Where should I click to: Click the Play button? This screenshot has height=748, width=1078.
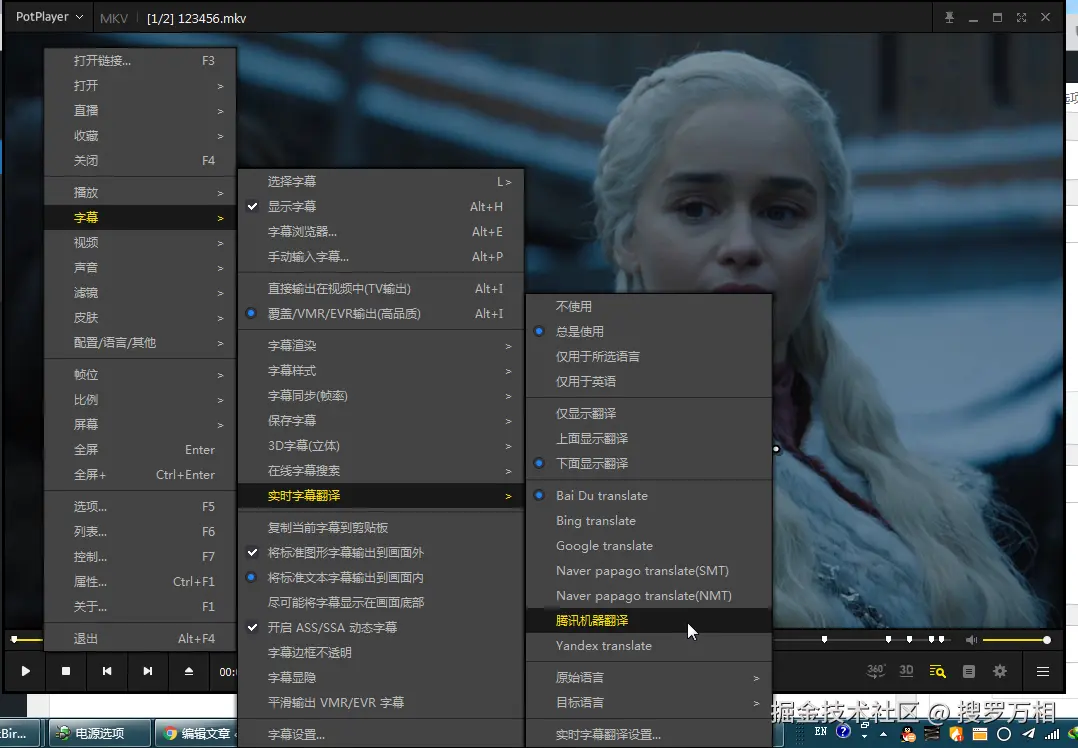point(25,671)
